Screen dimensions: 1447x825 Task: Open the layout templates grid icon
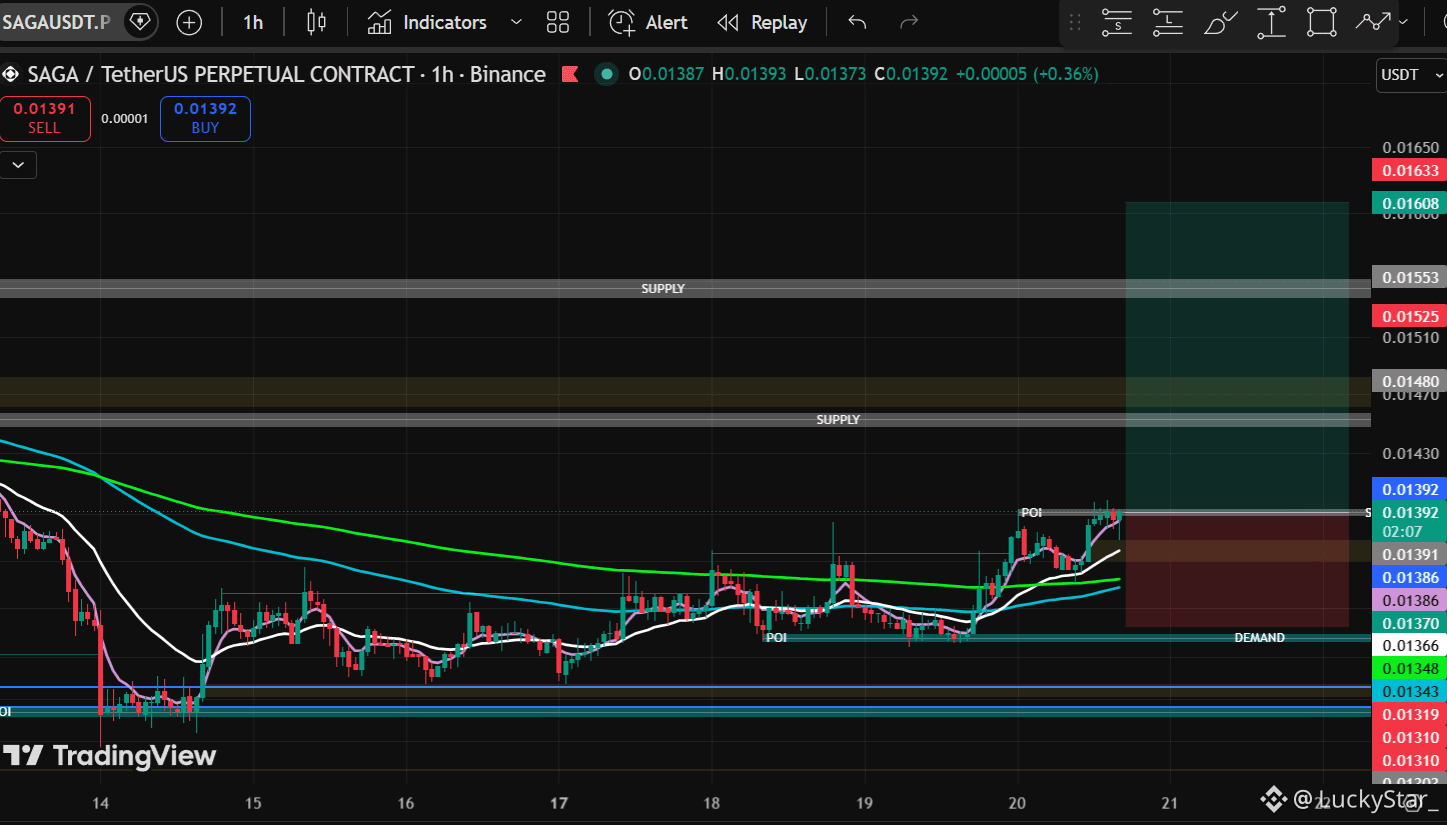pyautogui.click(x=558, y=22)
